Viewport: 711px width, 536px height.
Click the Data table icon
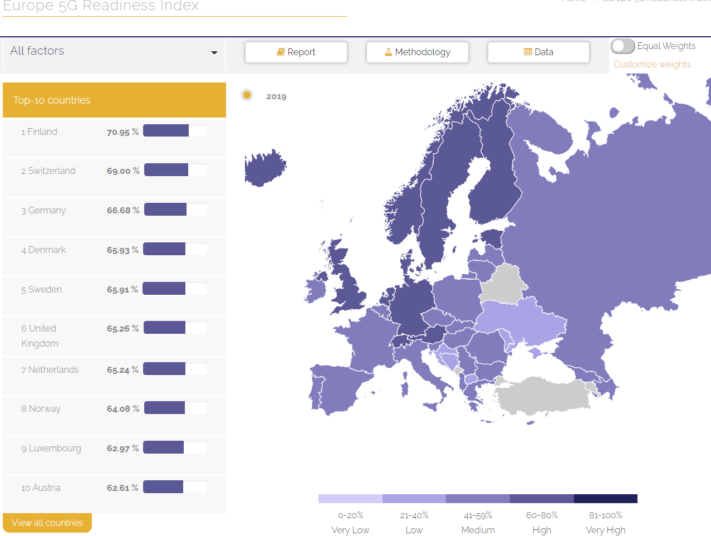tap(528, 52)
